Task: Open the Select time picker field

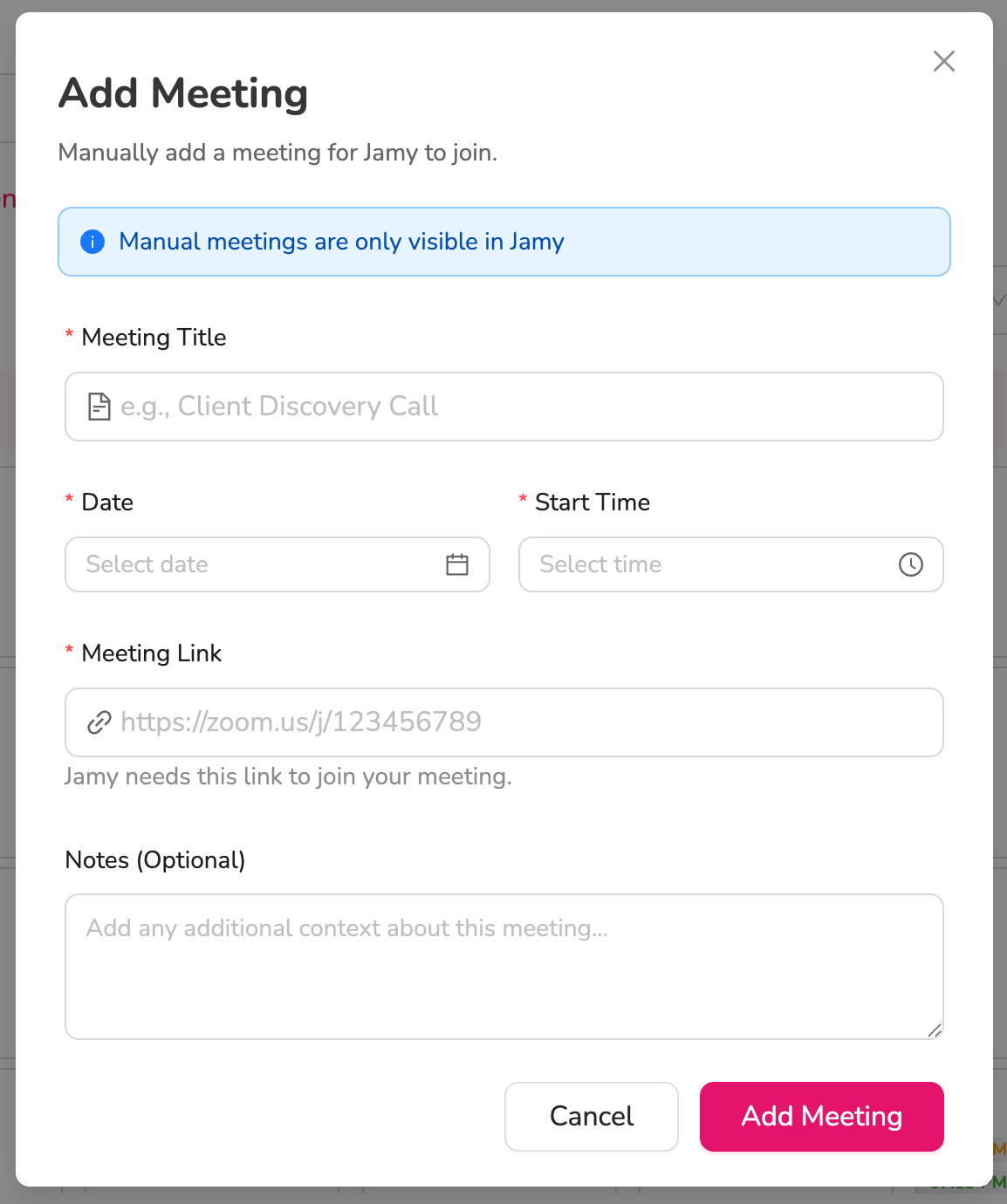Action: (731, 564)
